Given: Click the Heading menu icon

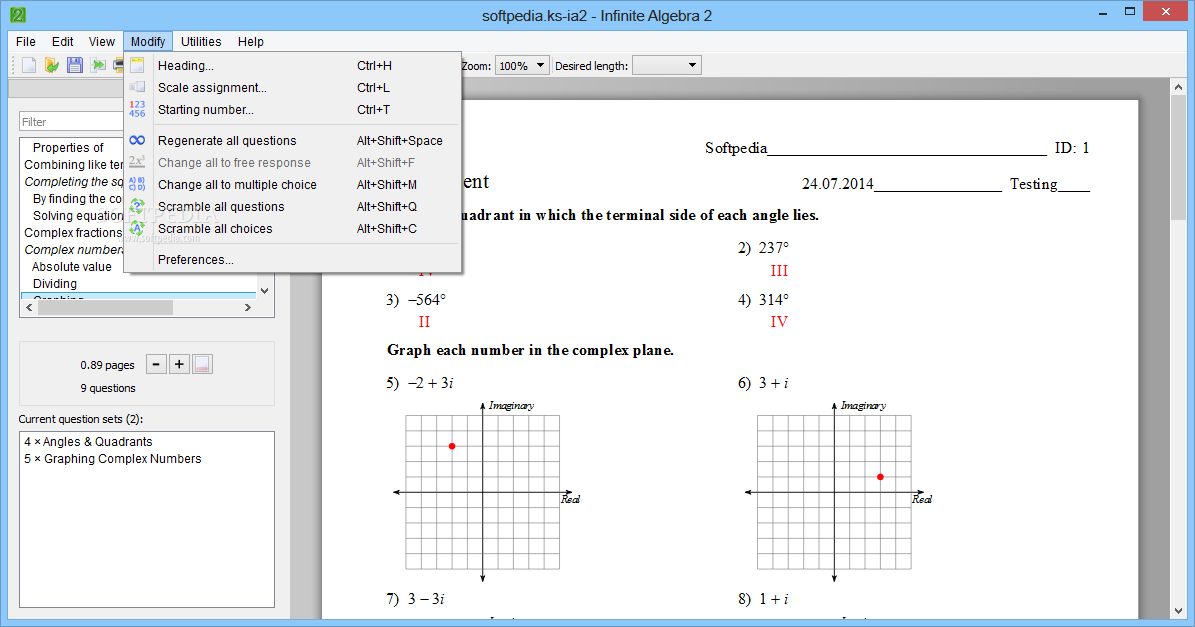Looking at the screenshot, I should 137,66.
